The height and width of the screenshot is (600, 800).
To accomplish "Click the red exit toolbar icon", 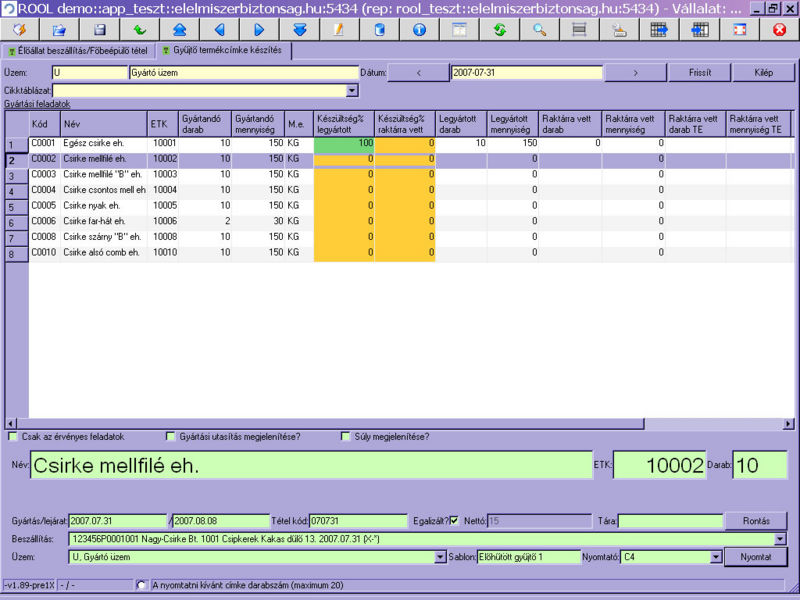I will (x=779, y=29).
